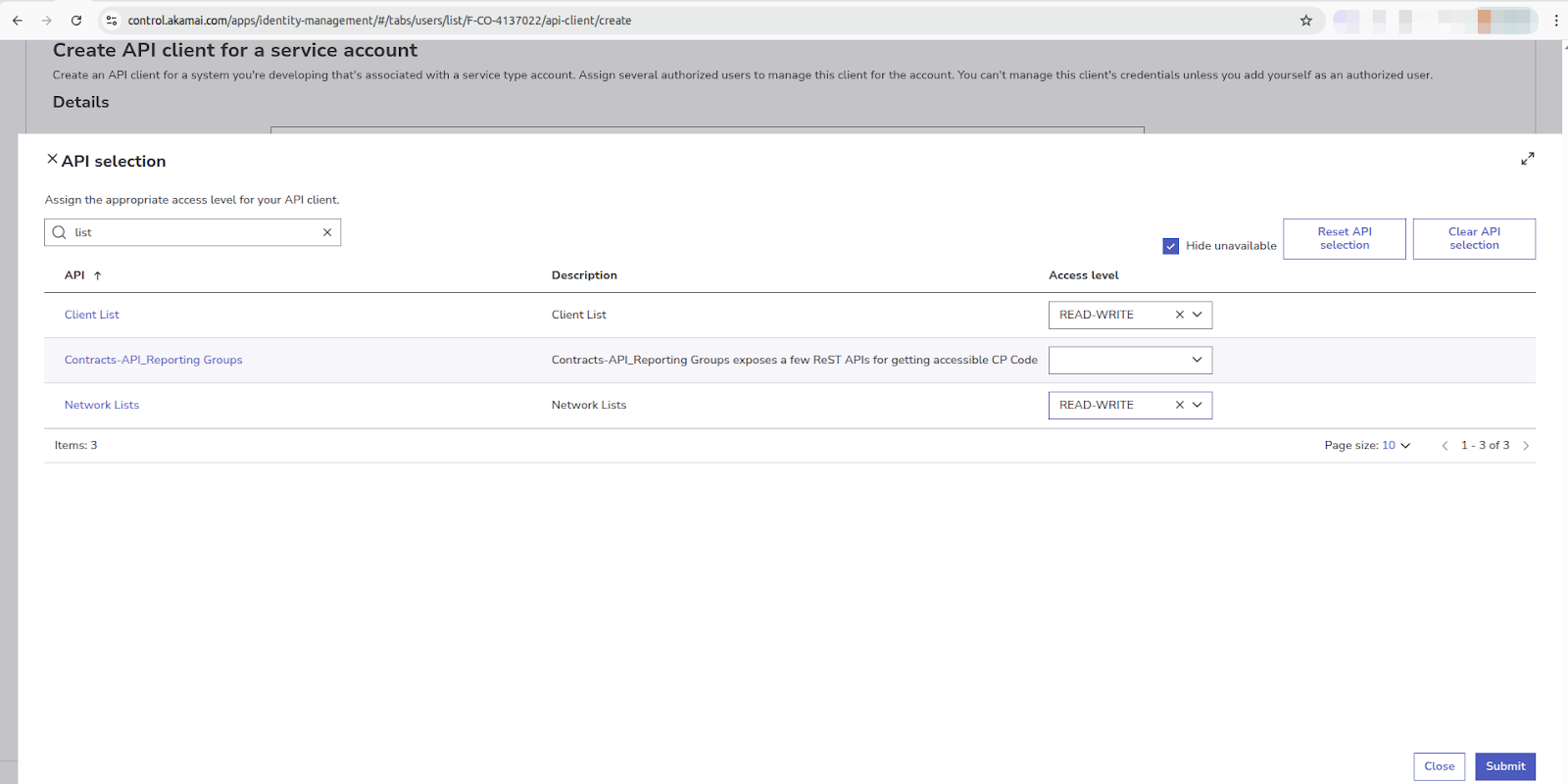Clear Client List access level value
The image size is (1568, 784).
coord(1180,315)
